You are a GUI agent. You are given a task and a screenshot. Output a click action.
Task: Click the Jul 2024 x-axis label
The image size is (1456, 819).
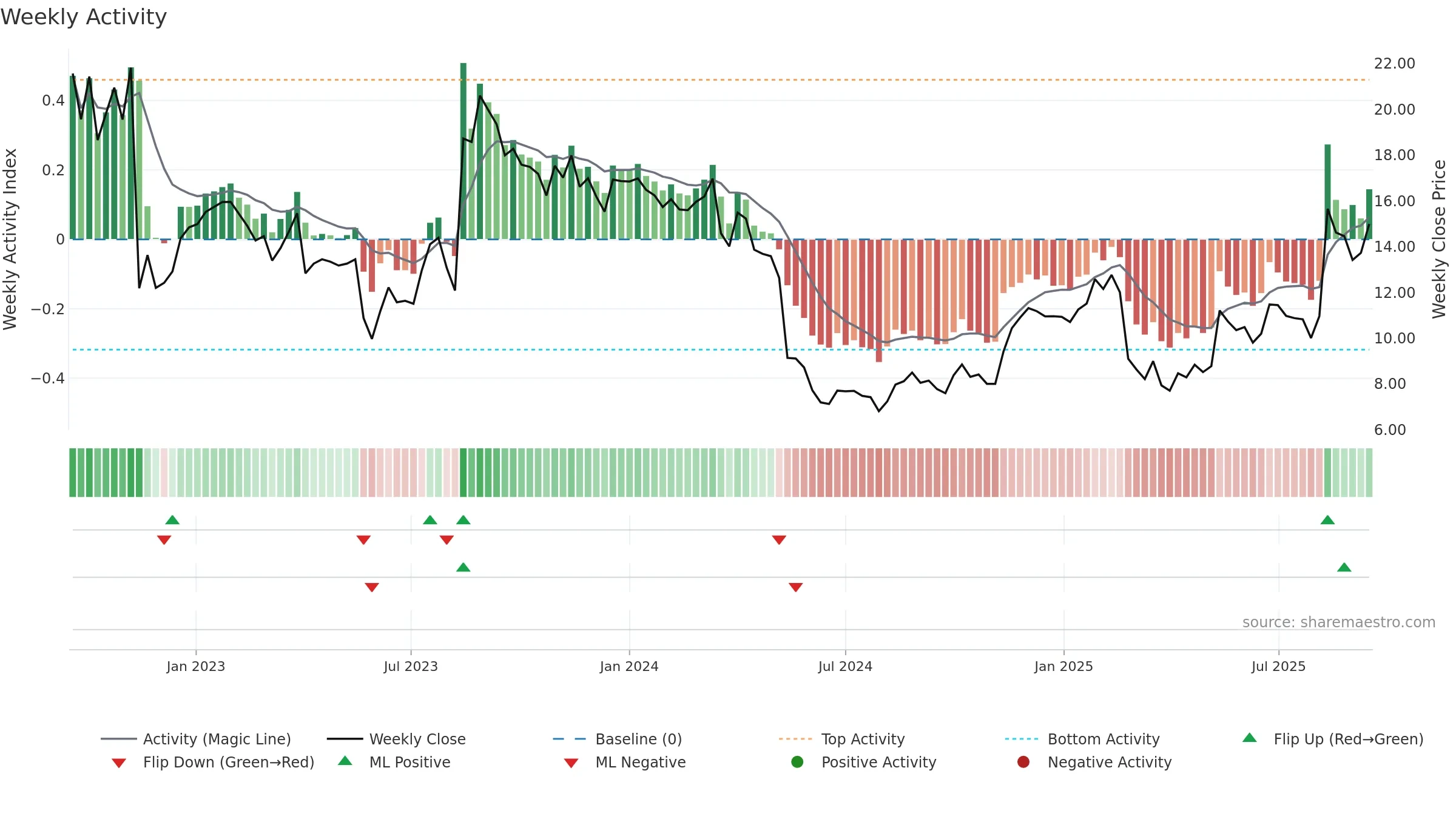coord(845,666)
